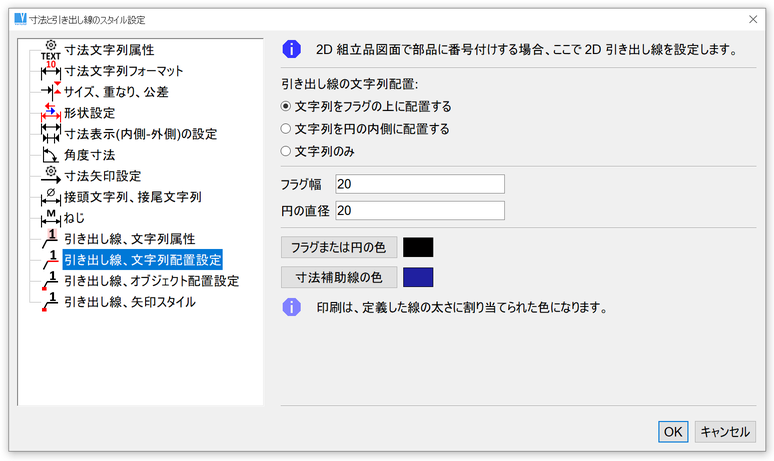Viewport: 774px width, 461px height.
Task: Click the フラグ幅 input field
Action: [x=419, y=184]
